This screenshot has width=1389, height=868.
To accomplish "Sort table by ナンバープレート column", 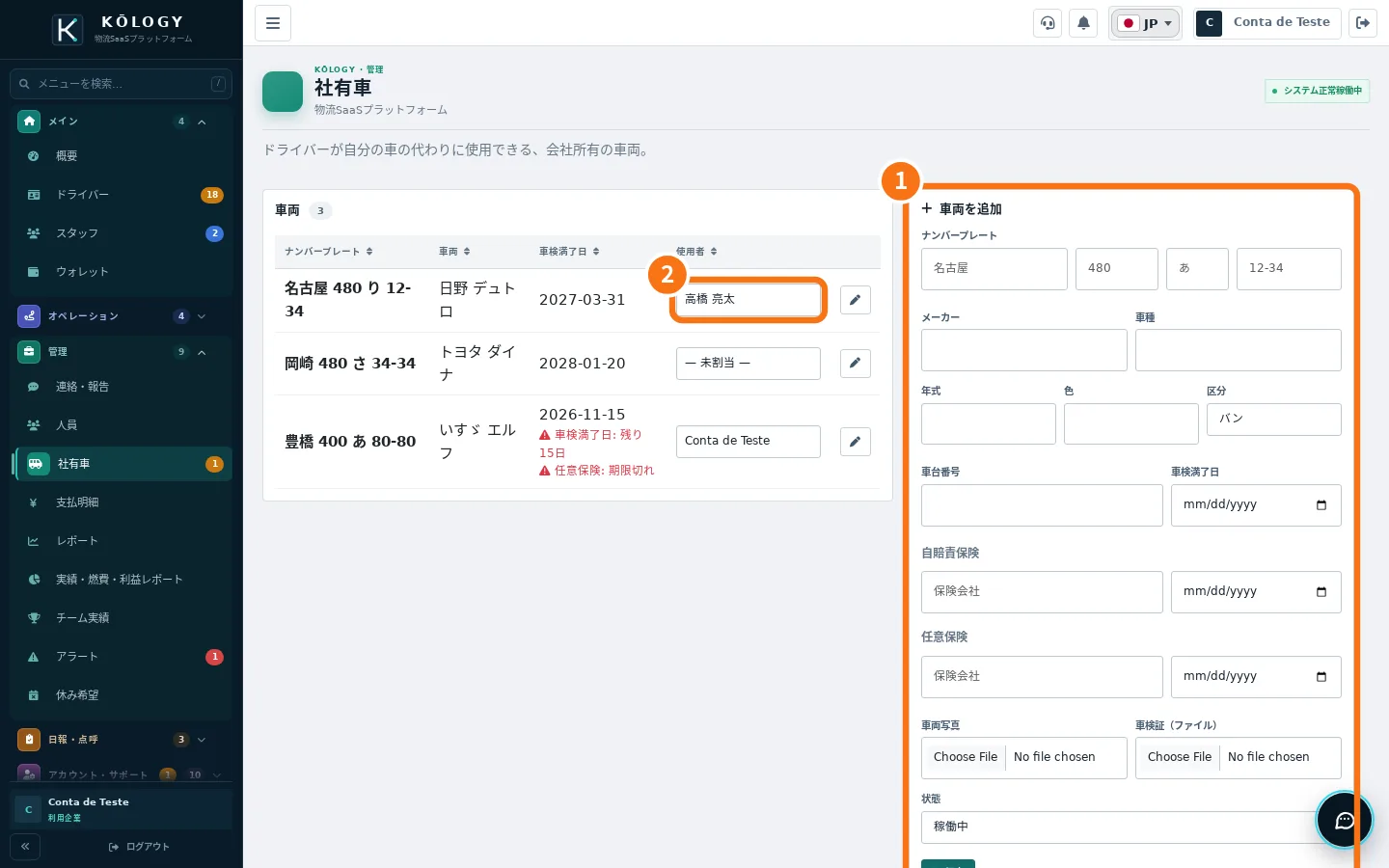I will [x=329, y=252].
